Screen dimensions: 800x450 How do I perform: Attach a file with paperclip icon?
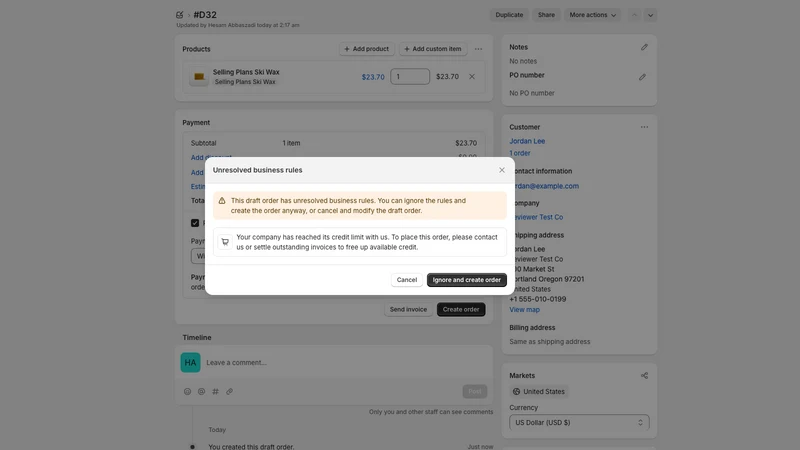pyautogui.click(x=230, y=391)
